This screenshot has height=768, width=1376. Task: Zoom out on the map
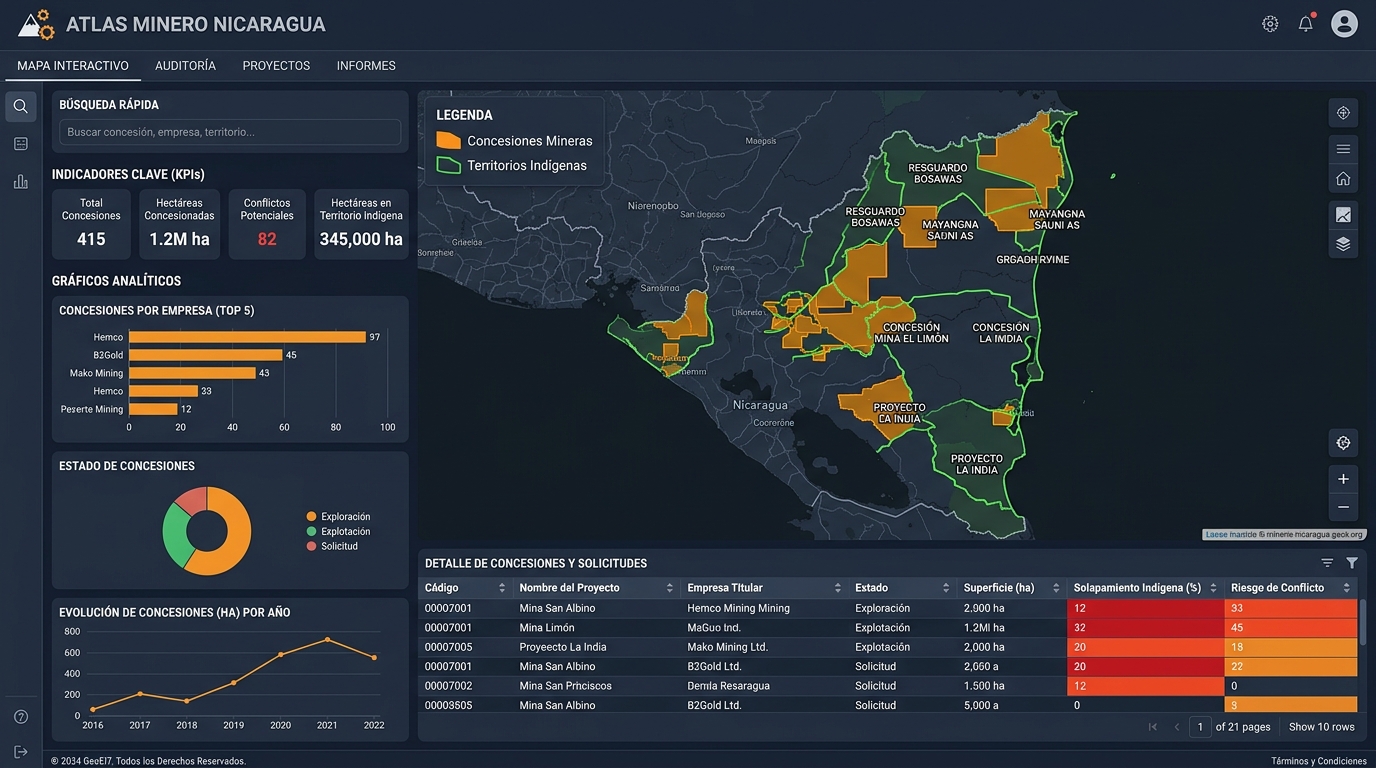pos(1343,507)
